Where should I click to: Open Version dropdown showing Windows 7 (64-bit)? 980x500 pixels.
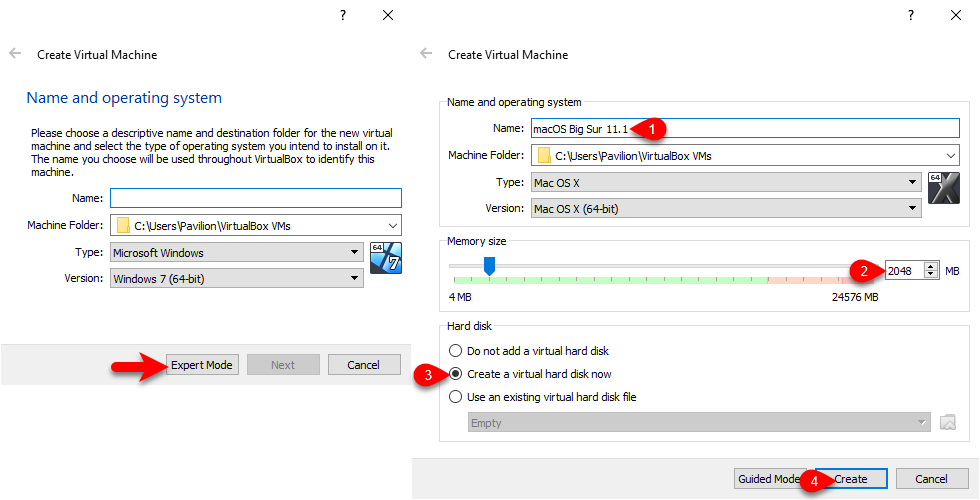pos(237,279)
